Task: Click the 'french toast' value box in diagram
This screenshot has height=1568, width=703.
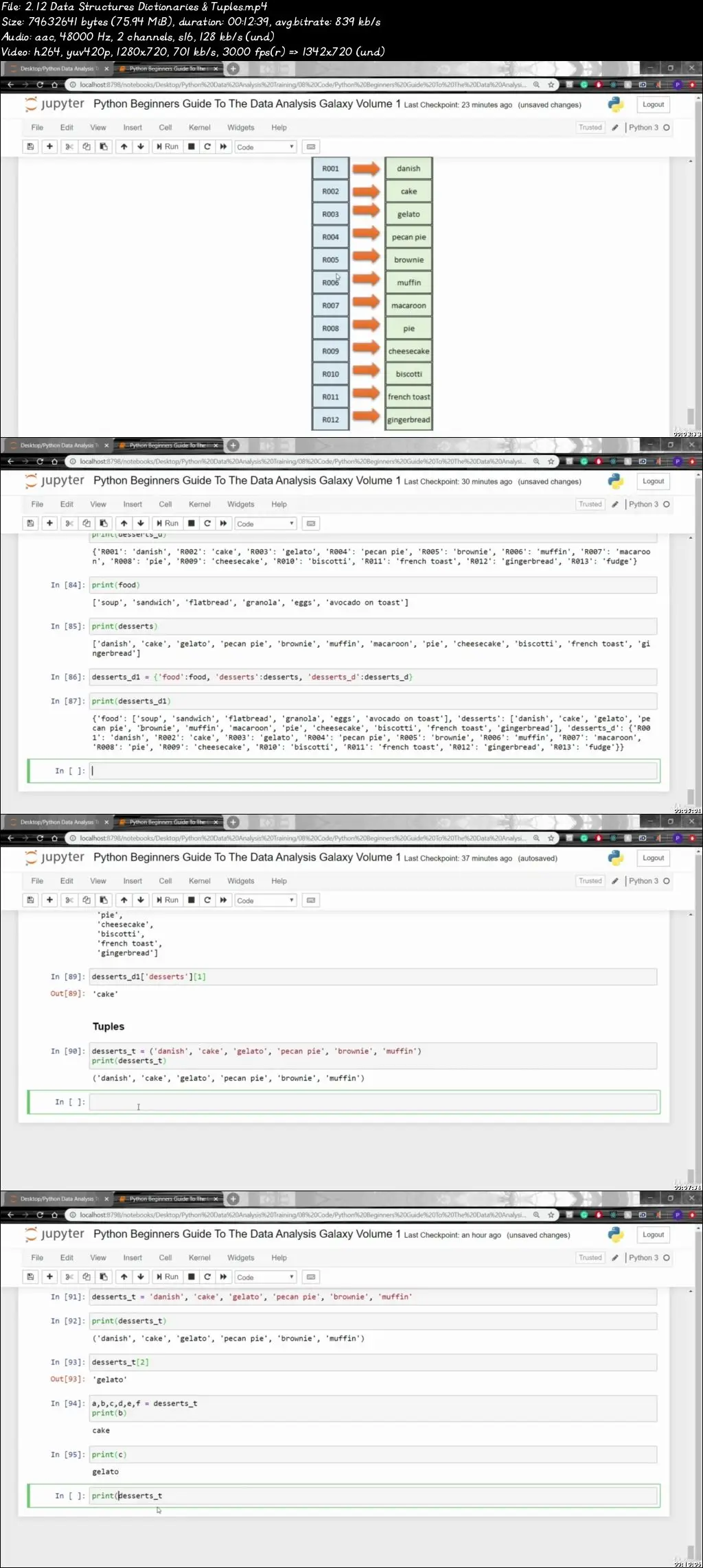Action: click(408, 397)
